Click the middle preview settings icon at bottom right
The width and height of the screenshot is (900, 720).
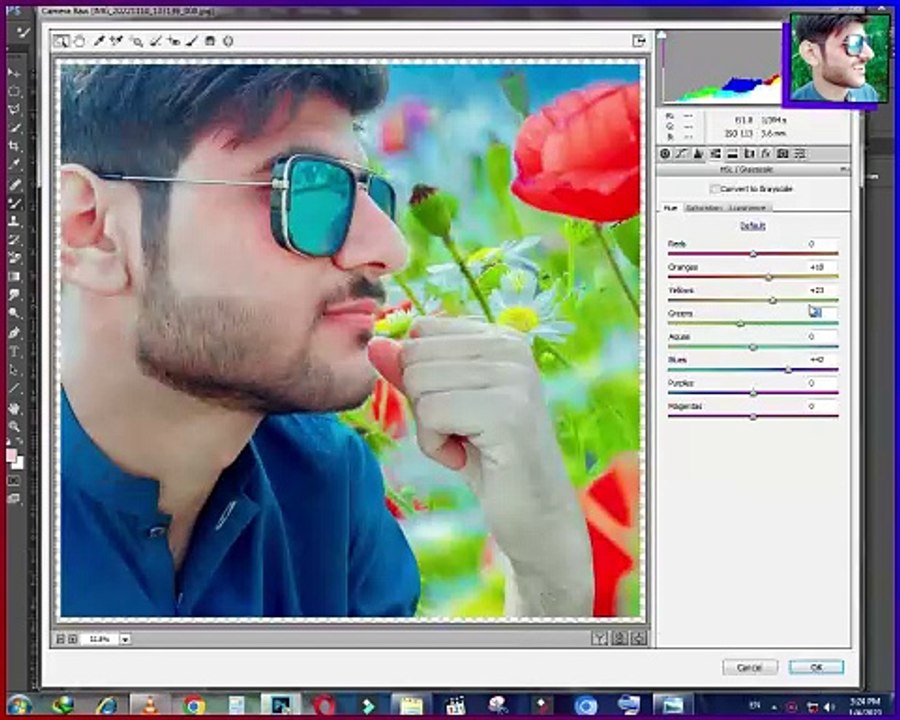click(619, 638)
